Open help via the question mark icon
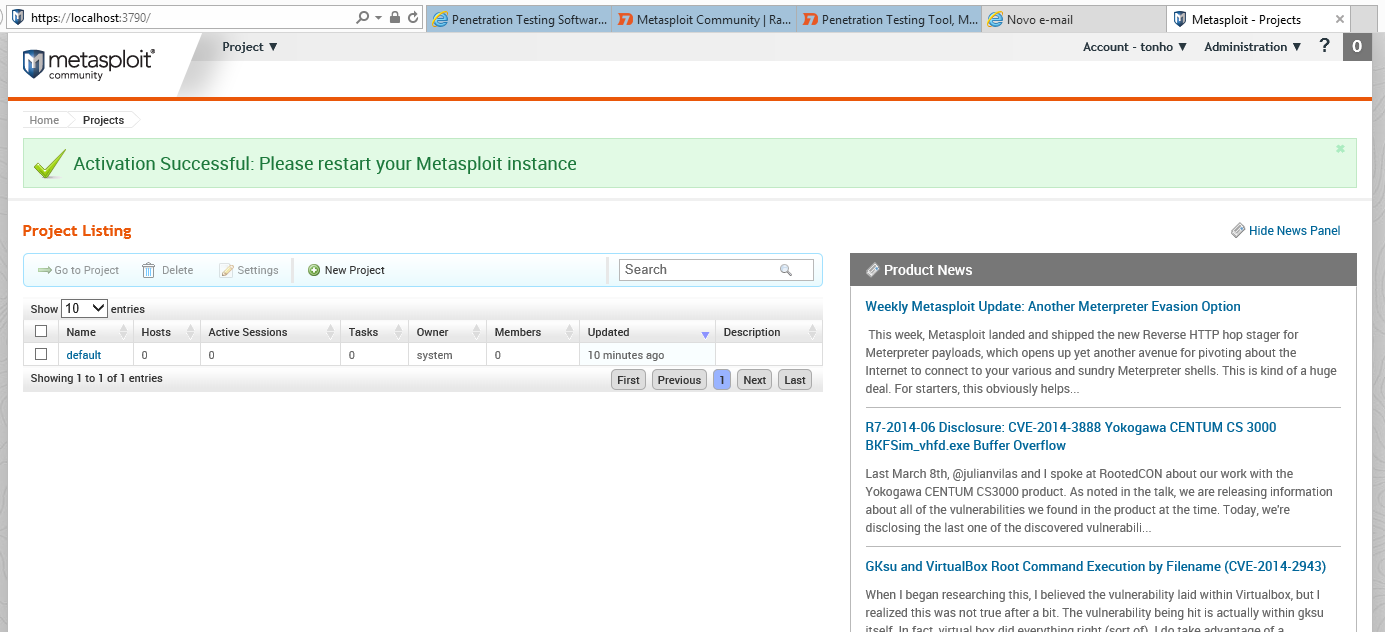Viewport: 1385px width, 632px height. [x=1325, y=46]
